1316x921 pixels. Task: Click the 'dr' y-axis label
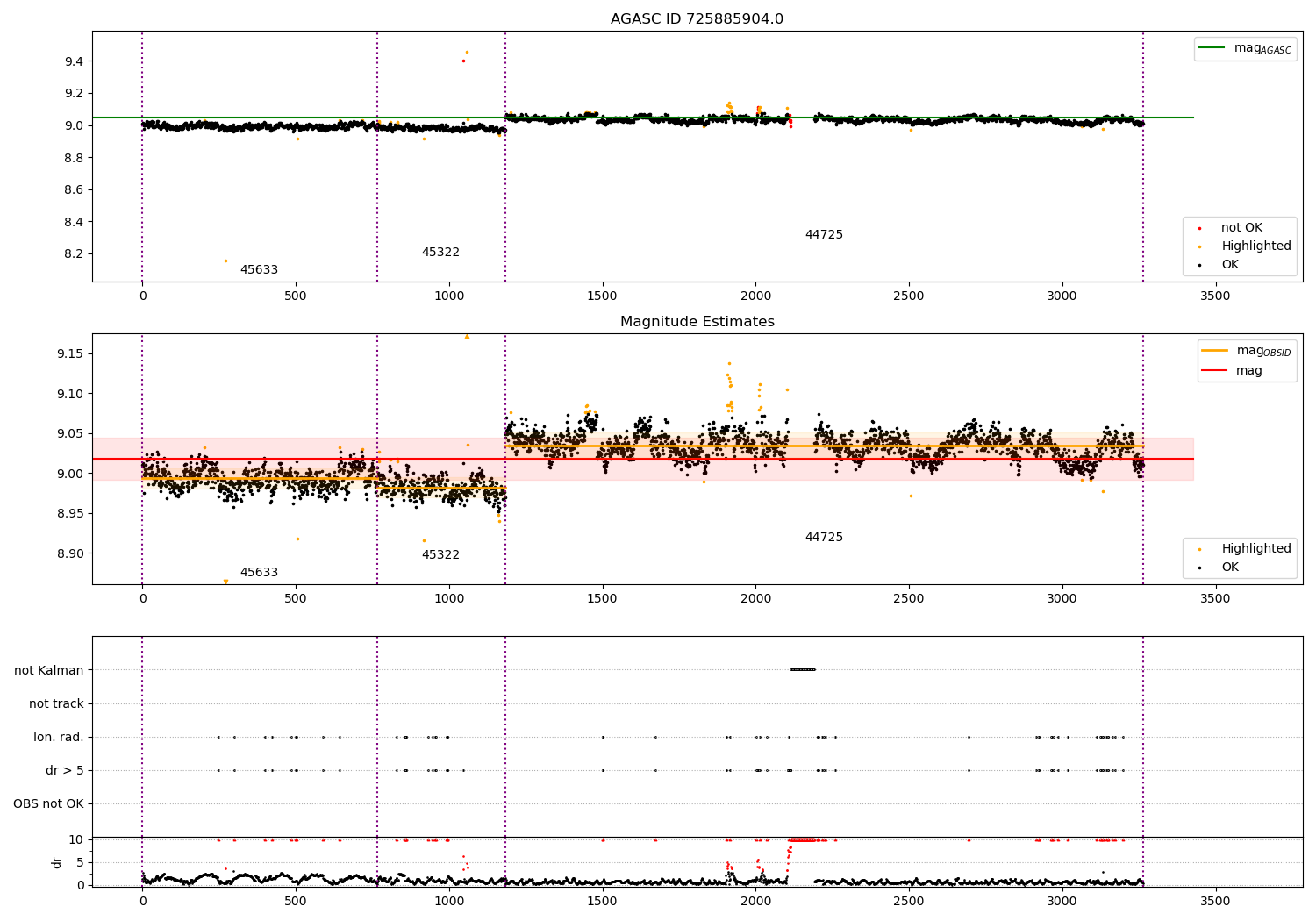click(x=57, y=862)
